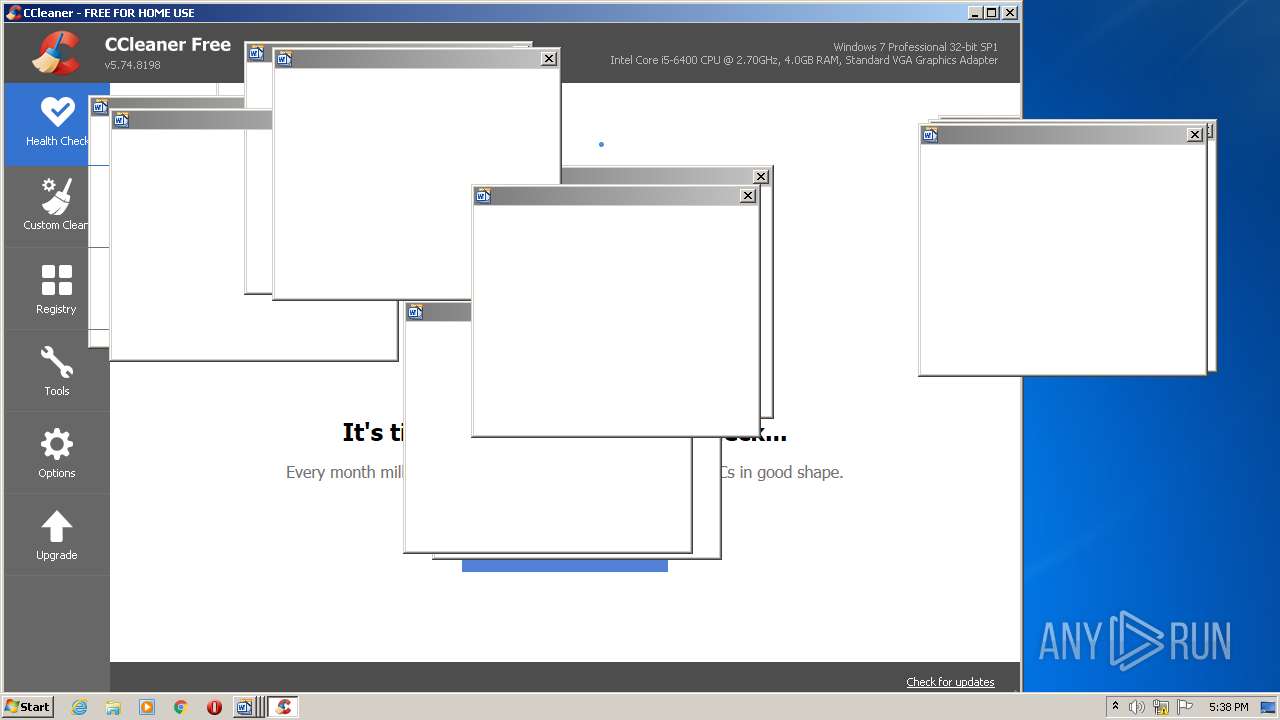1280x720 pixels.
Task: Click the Word icon of center front popup
Action: pyautogui.click(x=483, y=196)
